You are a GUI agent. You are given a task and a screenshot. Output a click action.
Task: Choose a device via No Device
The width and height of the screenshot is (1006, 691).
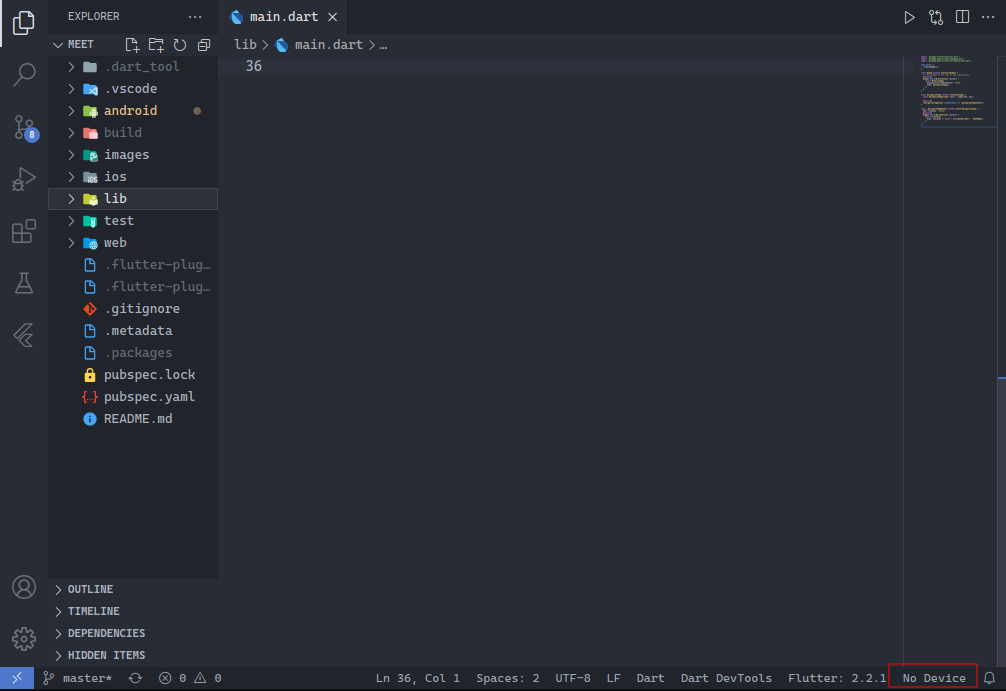click(932, 677)
